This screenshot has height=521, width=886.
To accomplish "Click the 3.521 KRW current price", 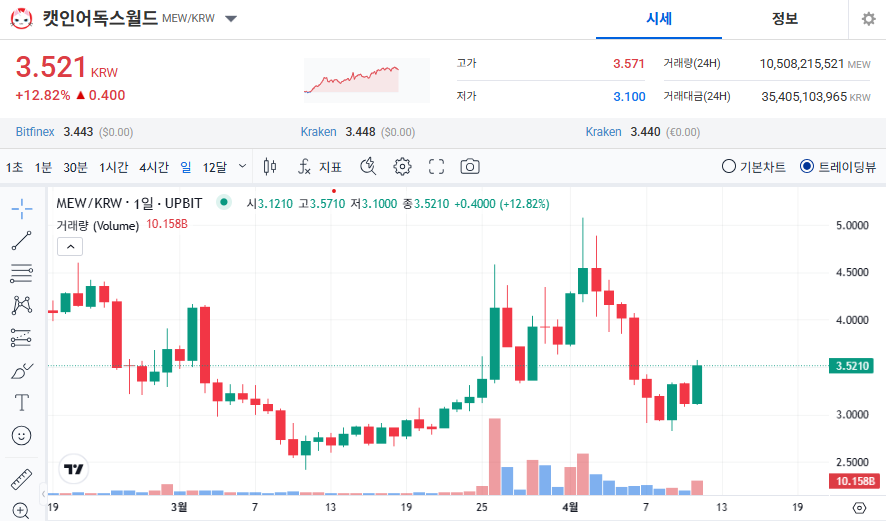I will (67, 67).
